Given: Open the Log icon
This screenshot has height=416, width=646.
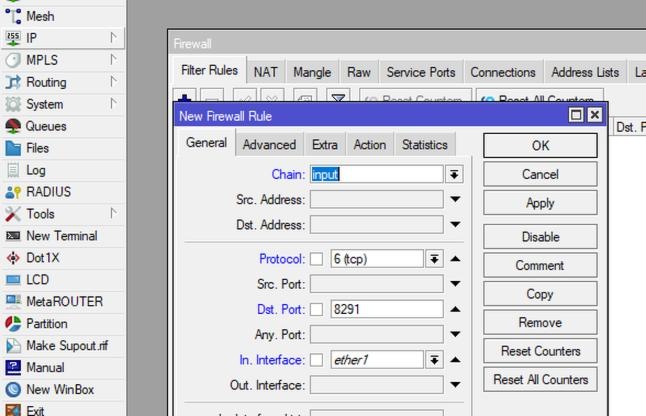Looking at the screenshot, I should [13, 170].
